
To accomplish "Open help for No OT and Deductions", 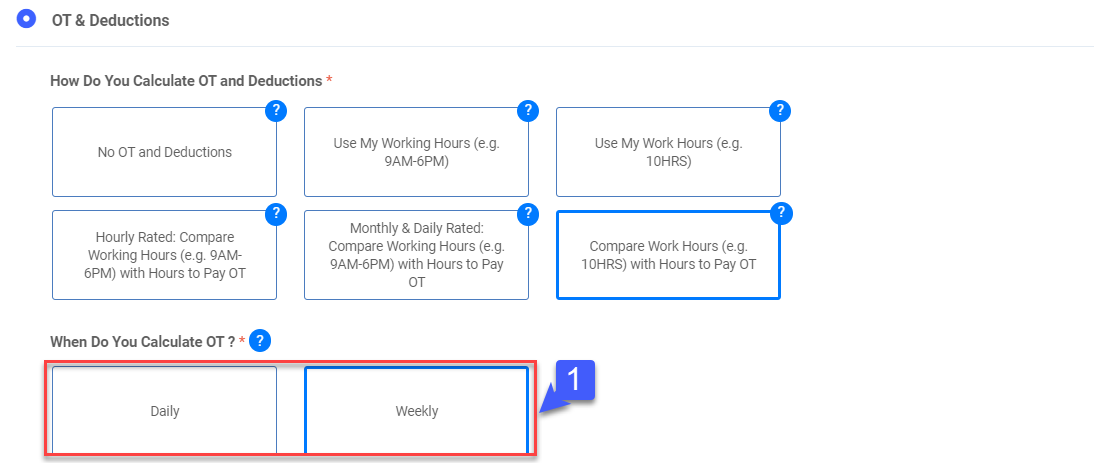I will click(x=276, y=111).
